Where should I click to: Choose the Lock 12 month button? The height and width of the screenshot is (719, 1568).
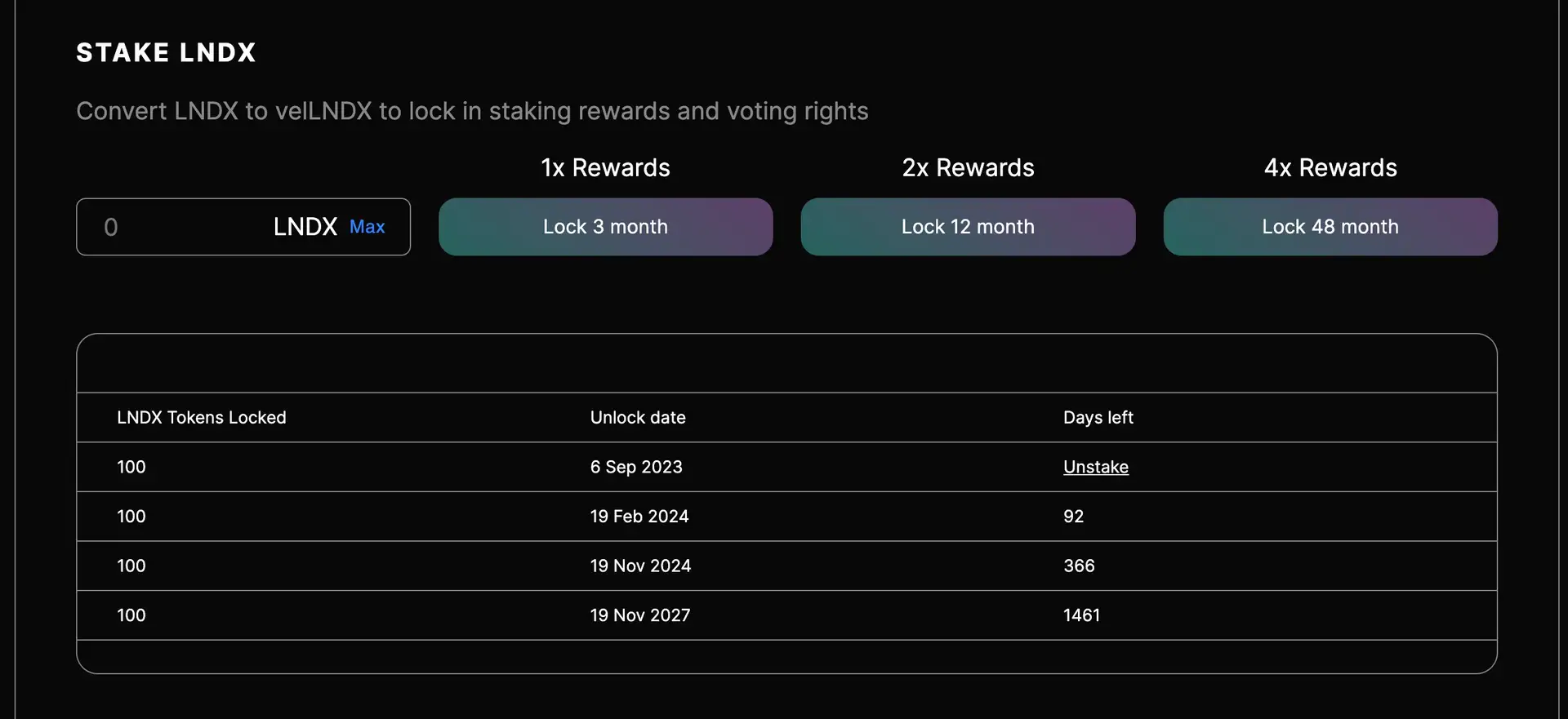tap(968, 227)
